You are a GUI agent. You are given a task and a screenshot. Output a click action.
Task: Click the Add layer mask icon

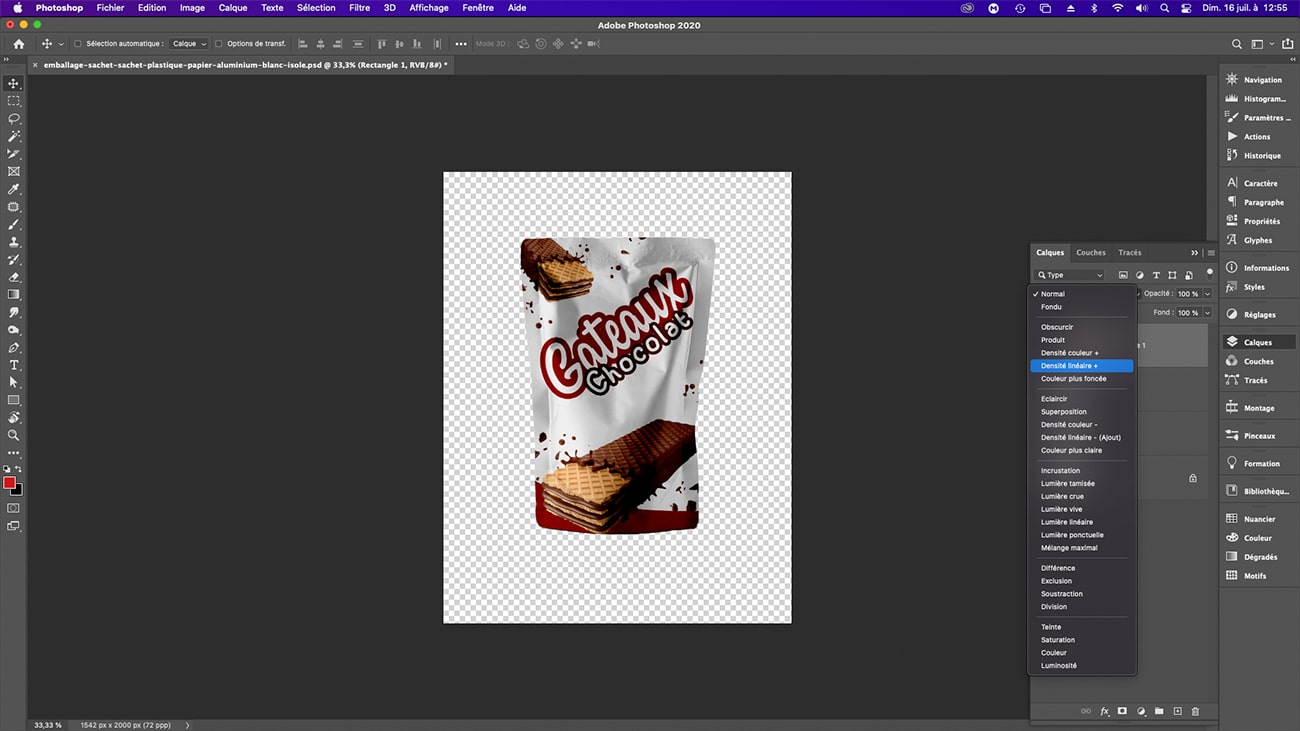click(1122, 711)
